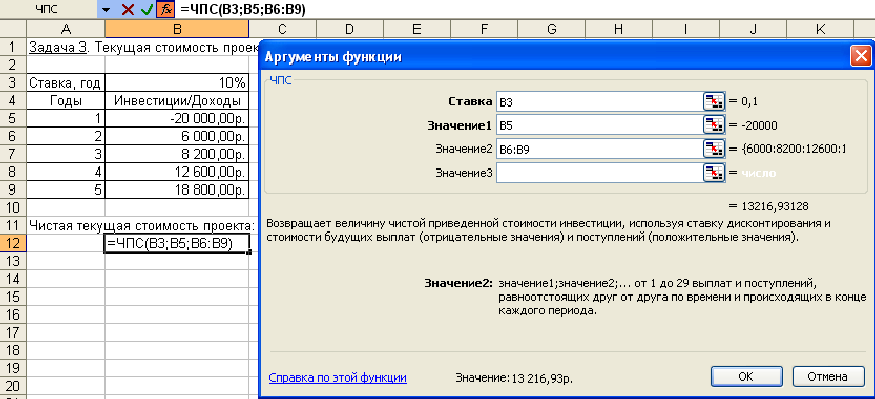Click the Ставка input field
Screen dimensions: 875x399
[599, 101]
